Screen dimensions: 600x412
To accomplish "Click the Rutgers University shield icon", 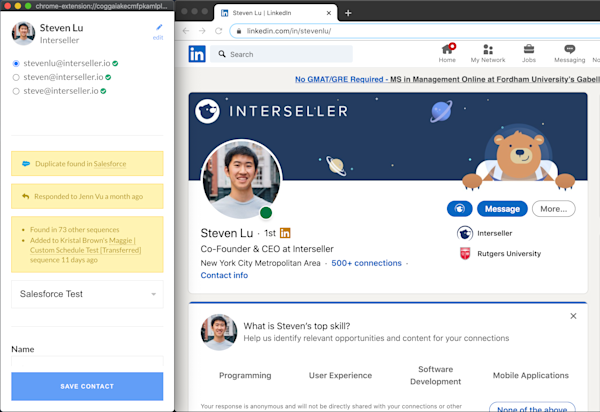I will point(465,254).
